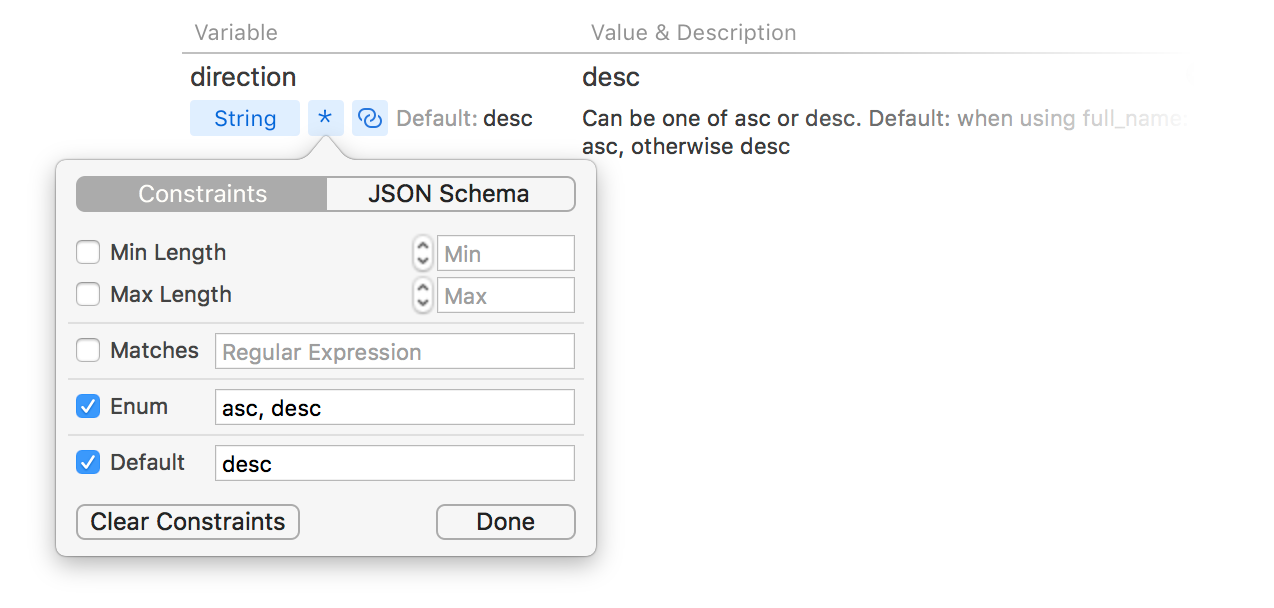The height and width of the screenshot is (608, 1274).
Task: Click the Min Length stepper up arrow
Action: click(422, 245)
